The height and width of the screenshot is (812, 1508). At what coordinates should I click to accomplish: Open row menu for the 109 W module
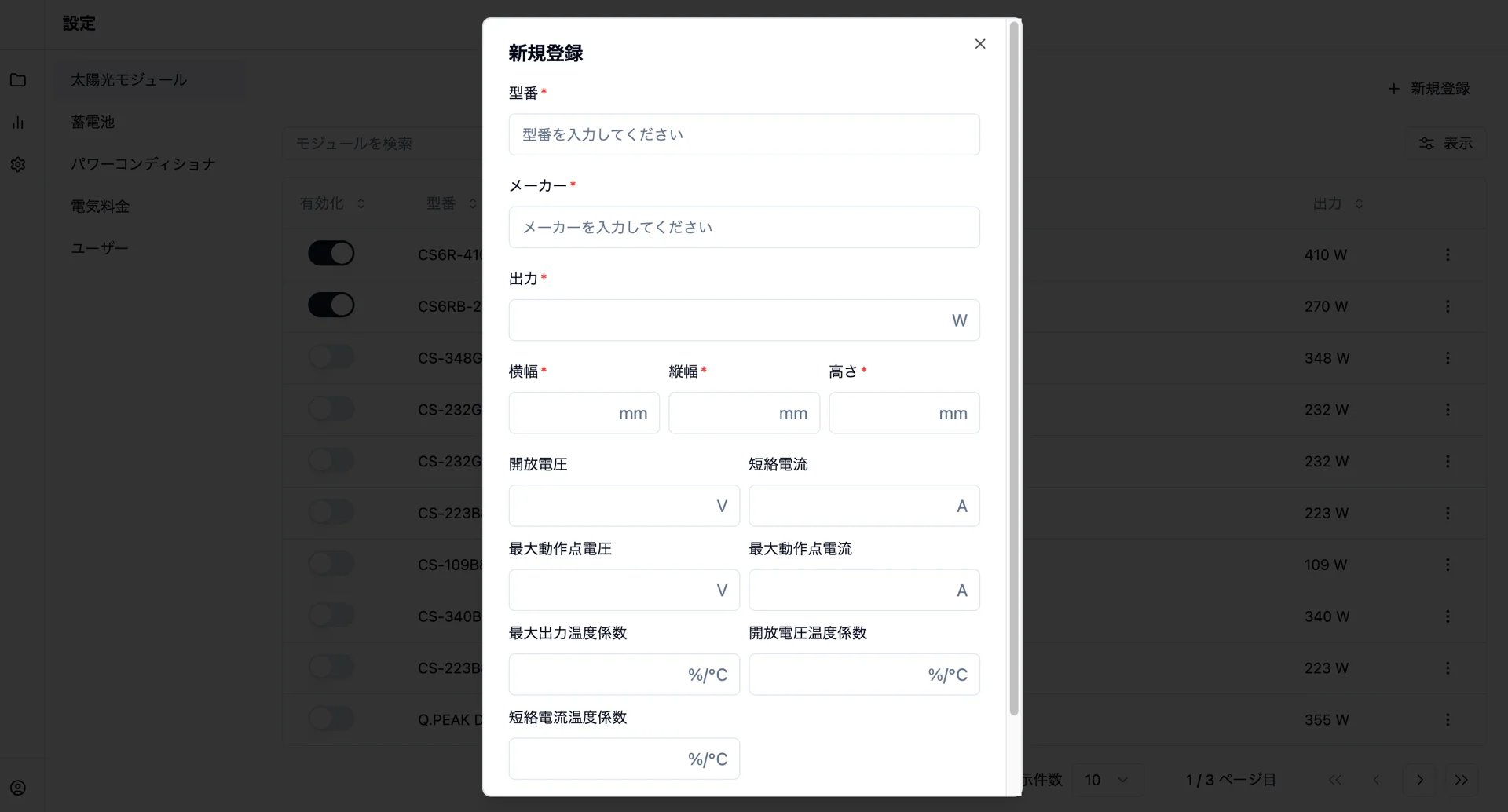(x=1448, y=565)
